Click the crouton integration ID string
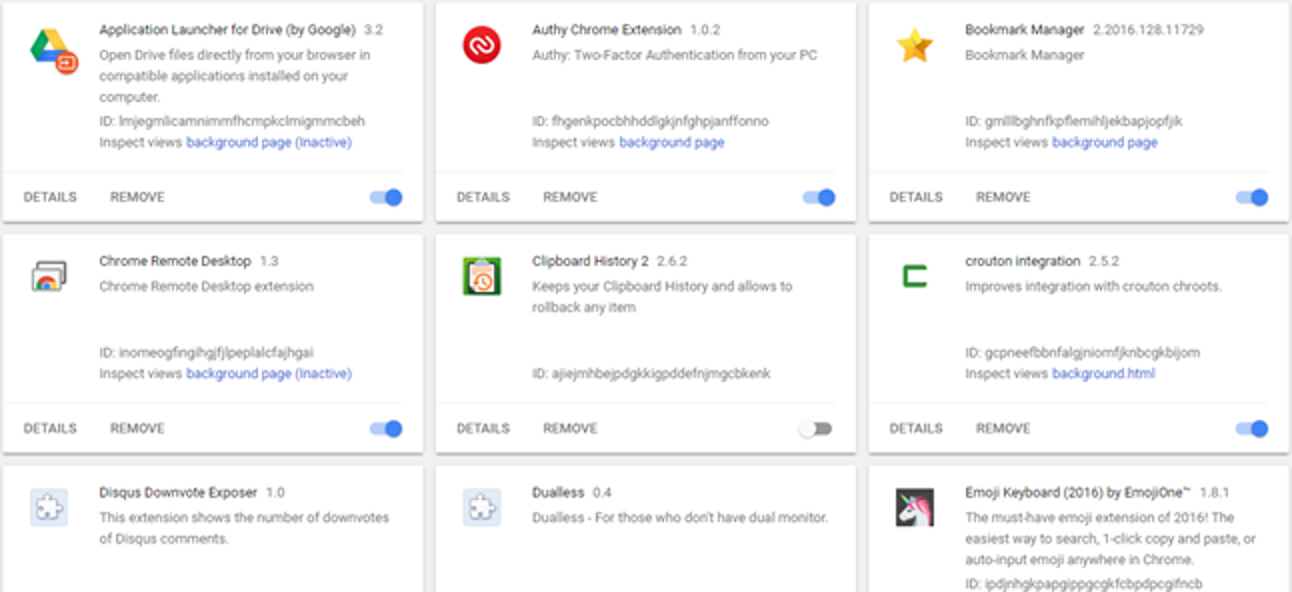The height and width of the screenshot is (592, 1292). coord(1082,352)
